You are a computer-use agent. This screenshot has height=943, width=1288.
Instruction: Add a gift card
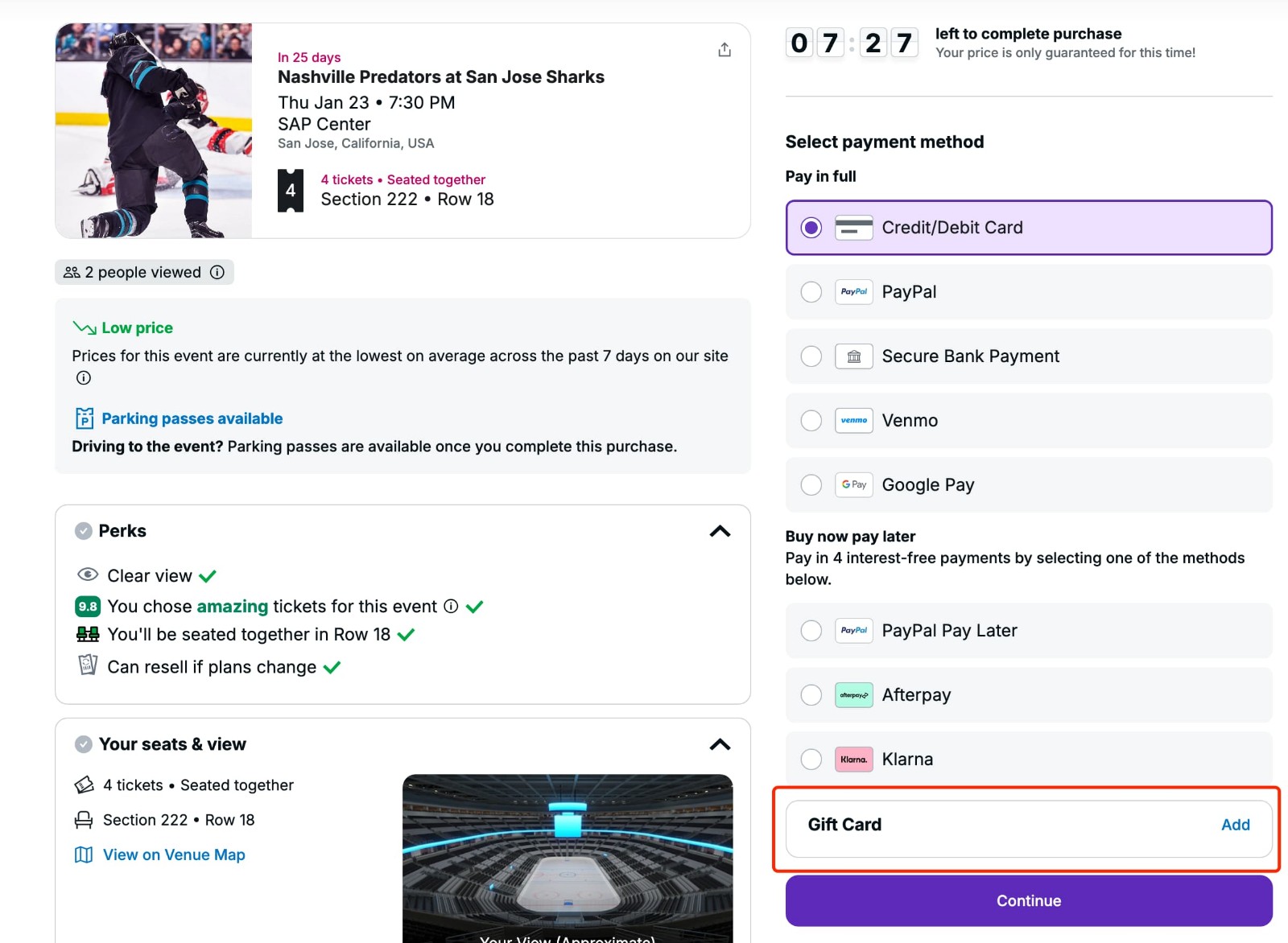coord(1235,824)
